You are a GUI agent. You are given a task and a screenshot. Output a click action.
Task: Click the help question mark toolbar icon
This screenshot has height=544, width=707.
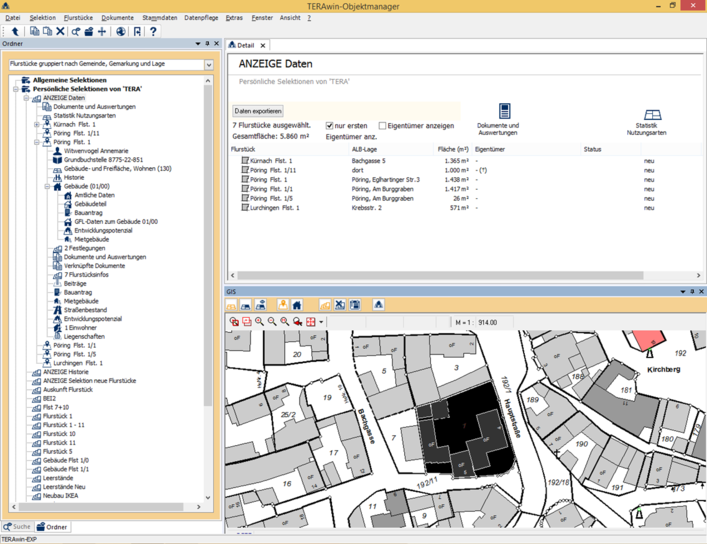tap(153, 32)
